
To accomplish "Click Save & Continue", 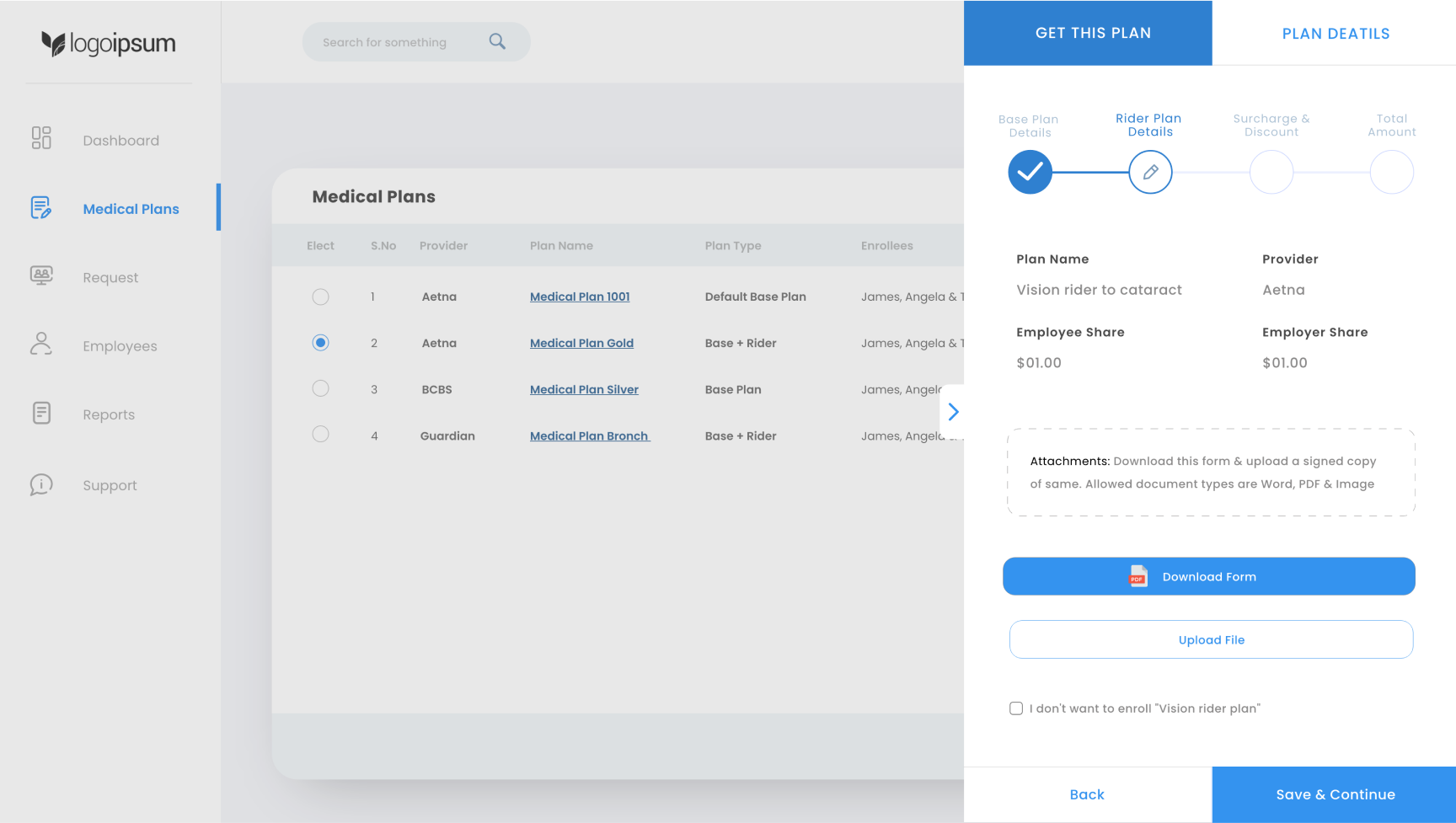I will pyautogui.click(x=1335, y=794).
